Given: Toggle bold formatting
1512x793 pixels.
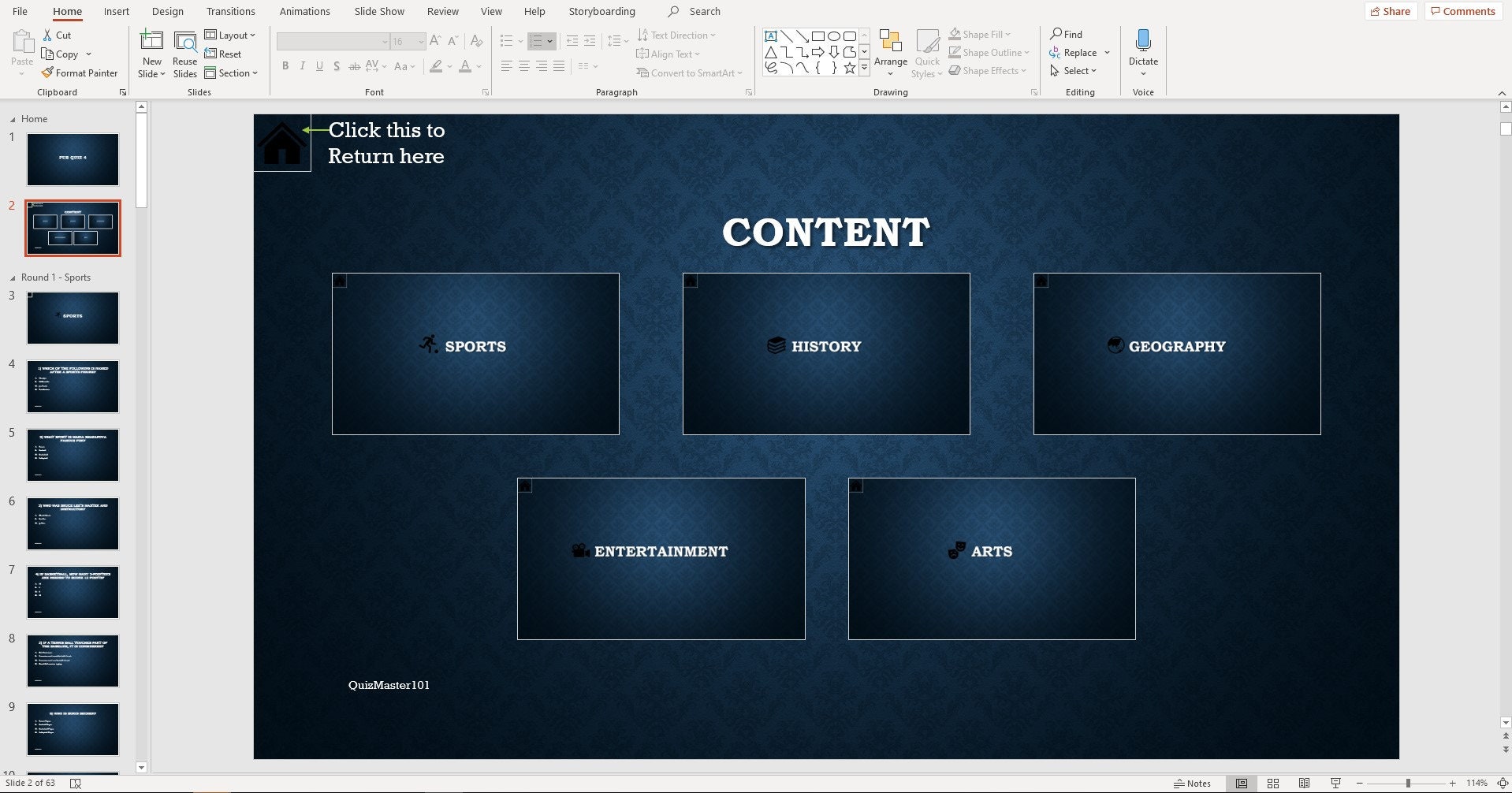Looking at the screenshot, I should pos(285,66).
